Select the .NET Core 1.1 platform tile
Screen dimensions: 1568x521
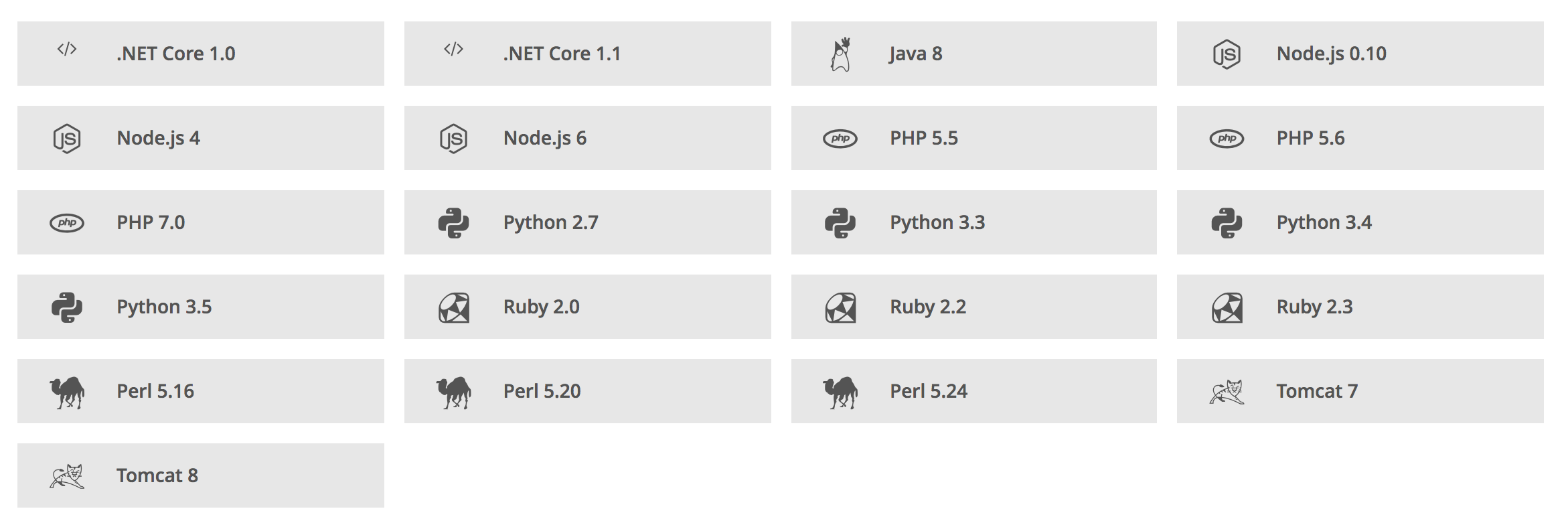[587, 54]
